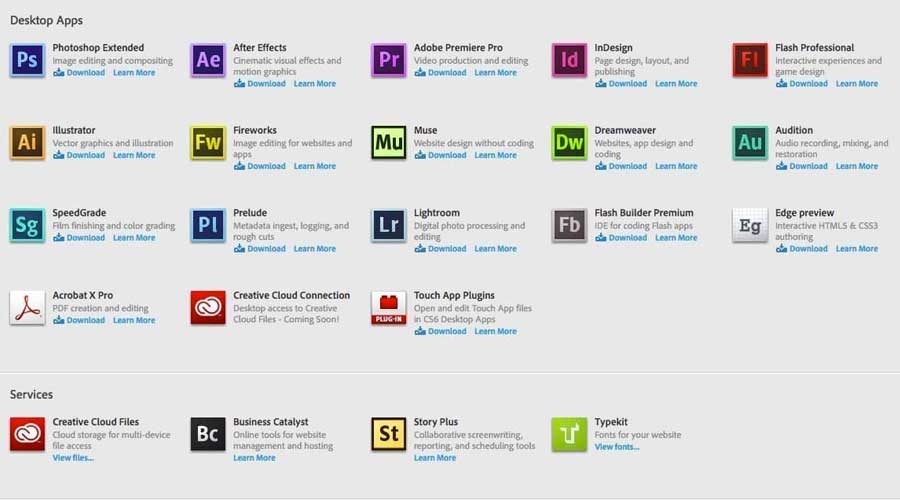Open Learn More for Lightroom
The image size is (900, 500).
[x=496, y=249]
